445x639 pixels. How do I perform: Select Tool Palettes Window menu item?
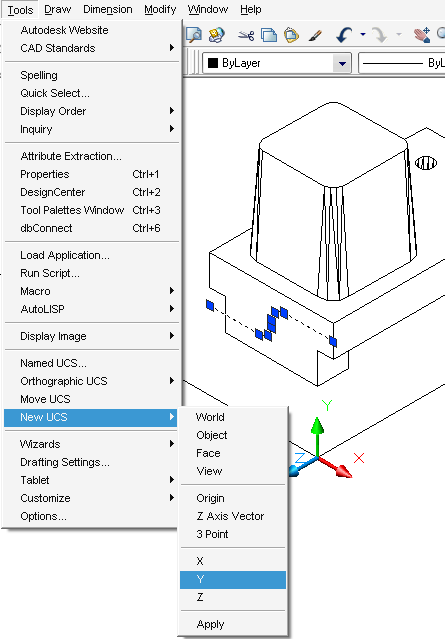pos(91,210)
